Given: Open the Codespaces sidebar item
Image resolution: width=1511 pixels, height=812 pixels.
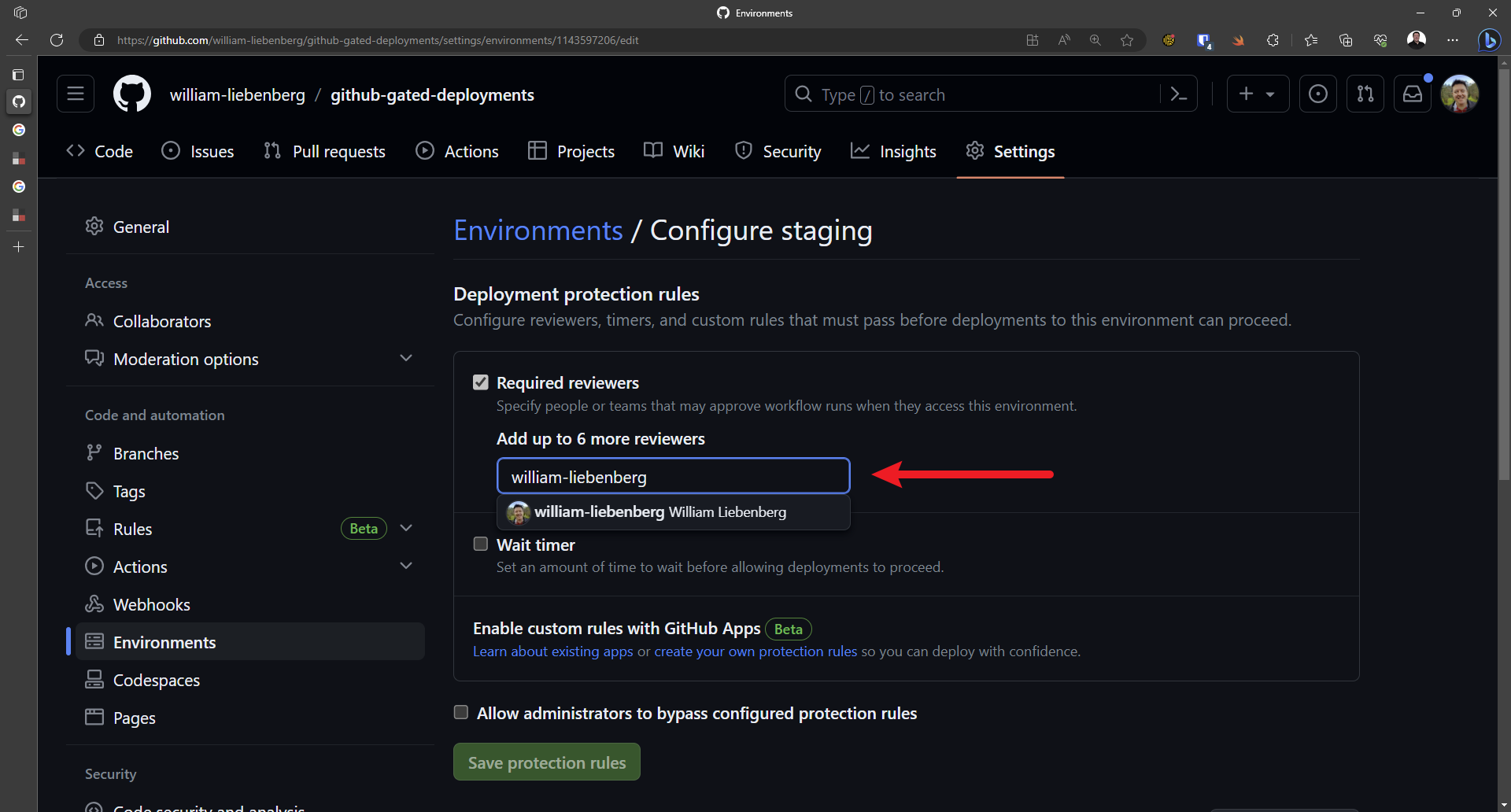Looking at the screenshot, I should coord(157,680).
